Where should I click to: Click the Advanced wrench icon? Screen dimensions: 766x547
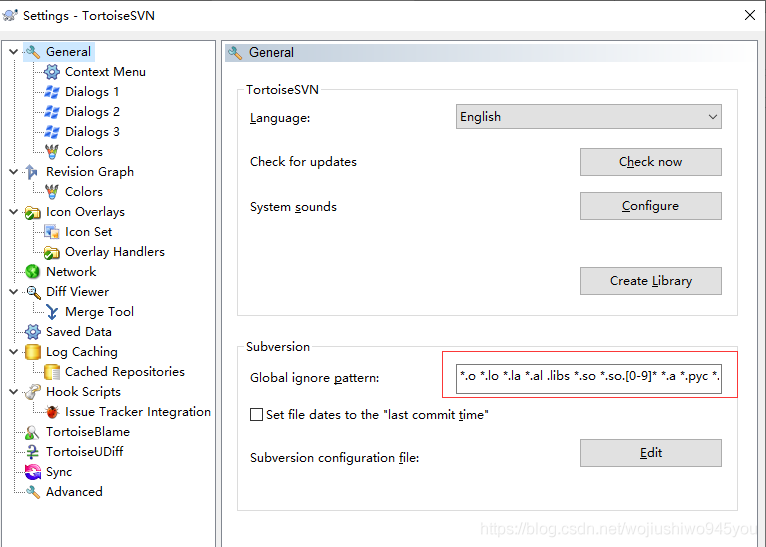pos(33,492)
